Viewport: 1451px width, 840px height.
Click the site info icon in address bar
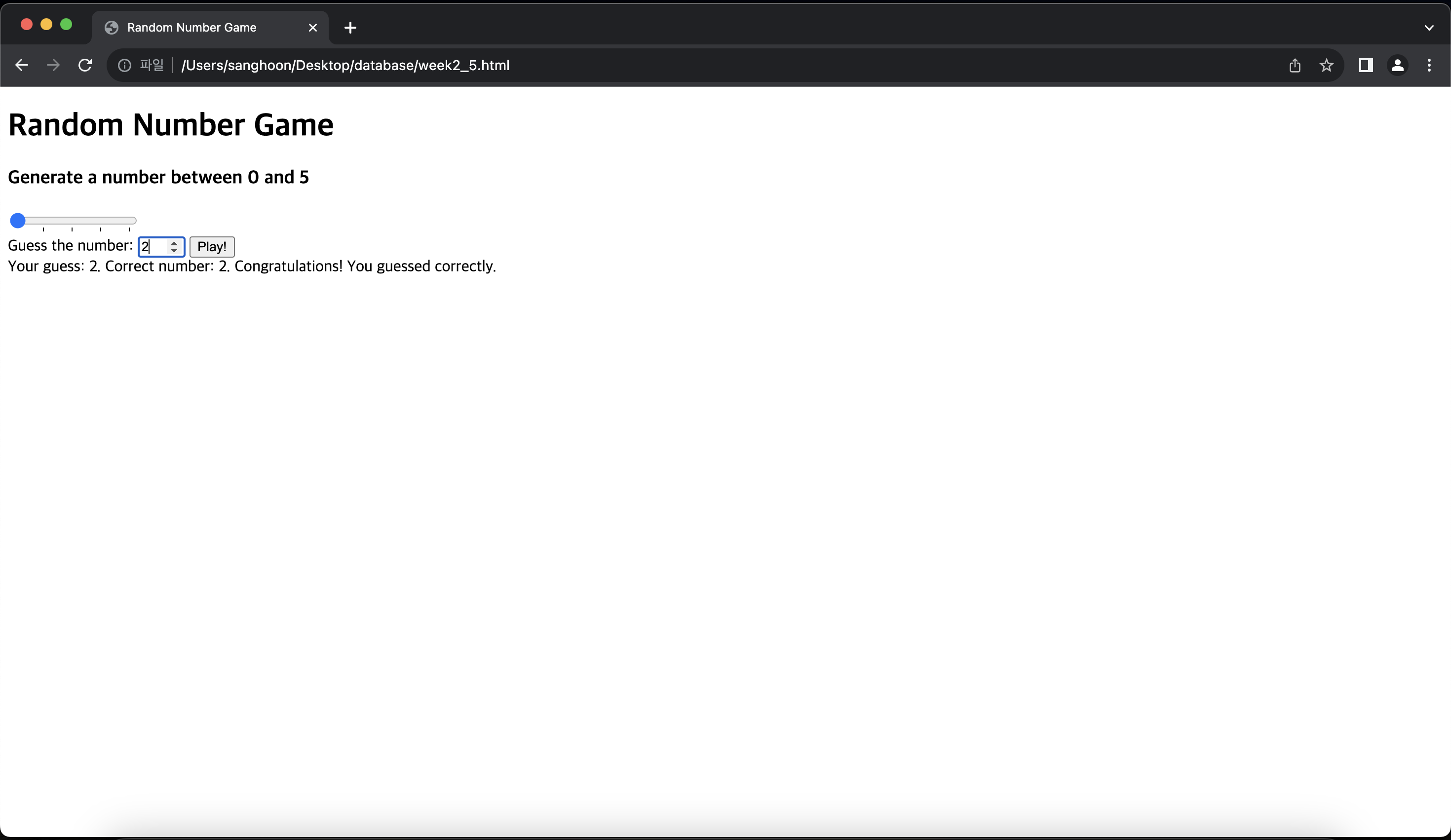click(124, 66)
